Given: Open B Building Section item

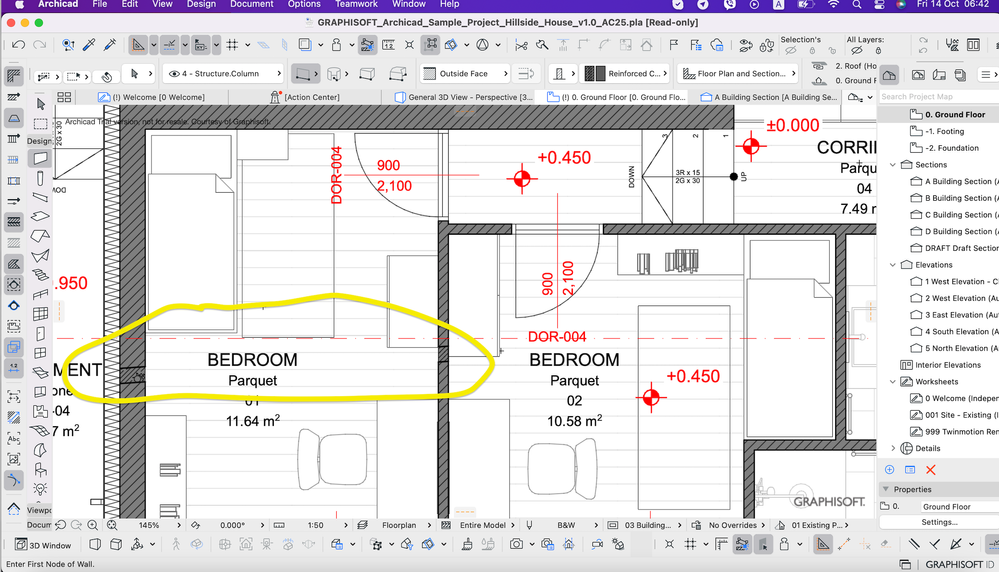Looking at the screenshot, I should tap(954, 198).
